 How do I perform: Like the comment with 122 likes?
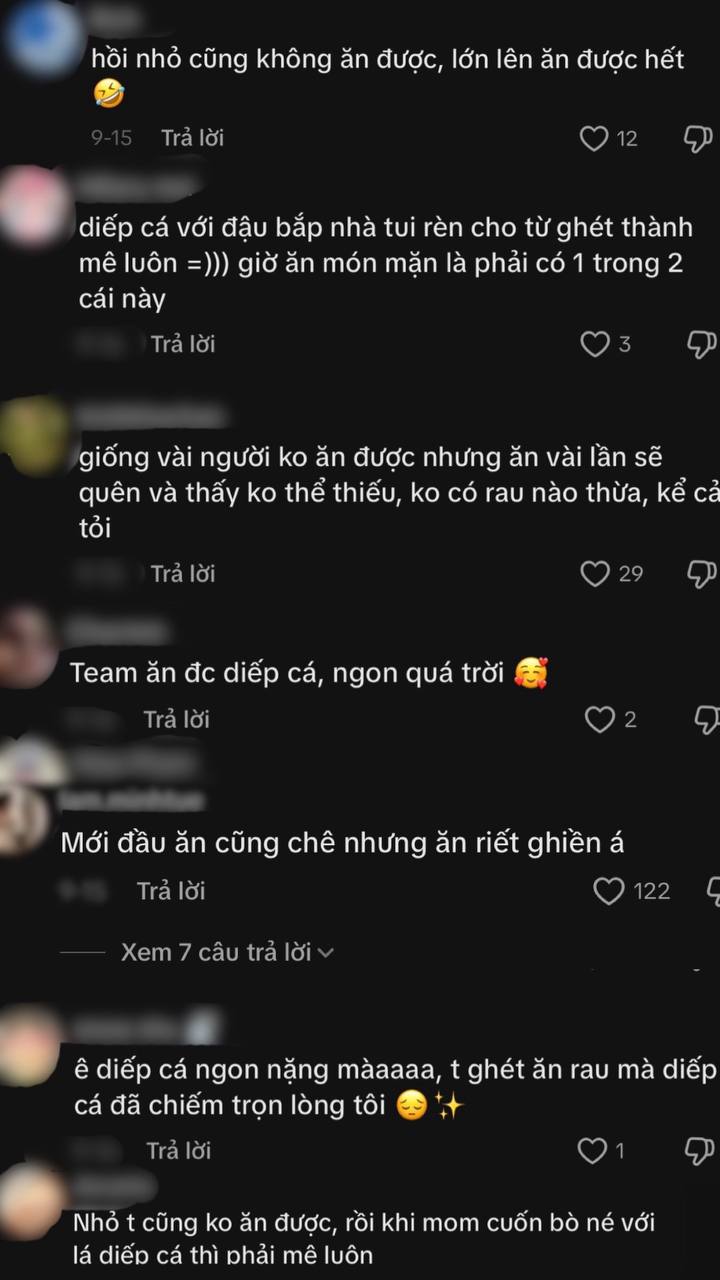point(609,891)
